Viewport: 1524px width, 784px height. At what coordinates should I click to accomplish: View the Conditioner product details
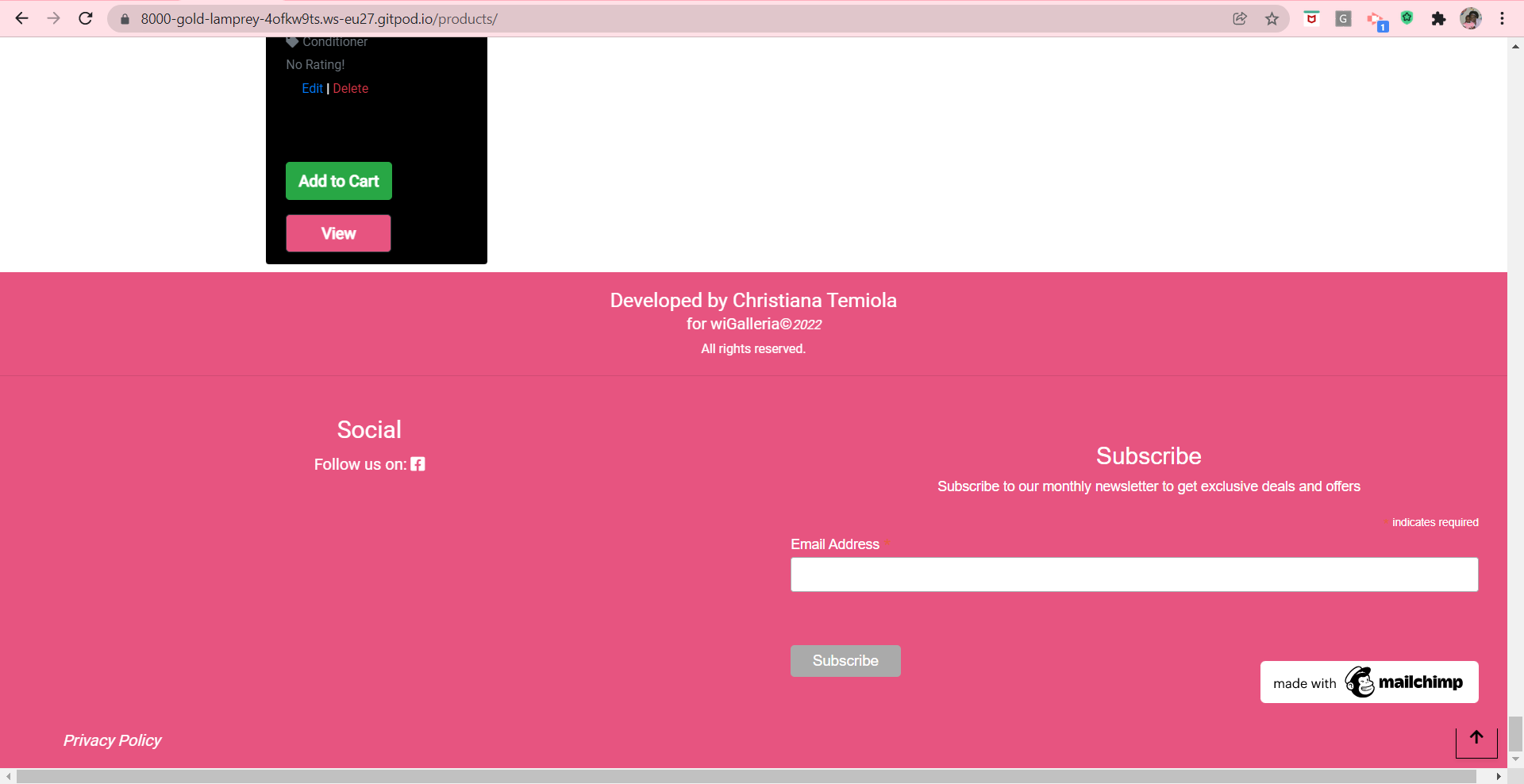tap(338, 233)
